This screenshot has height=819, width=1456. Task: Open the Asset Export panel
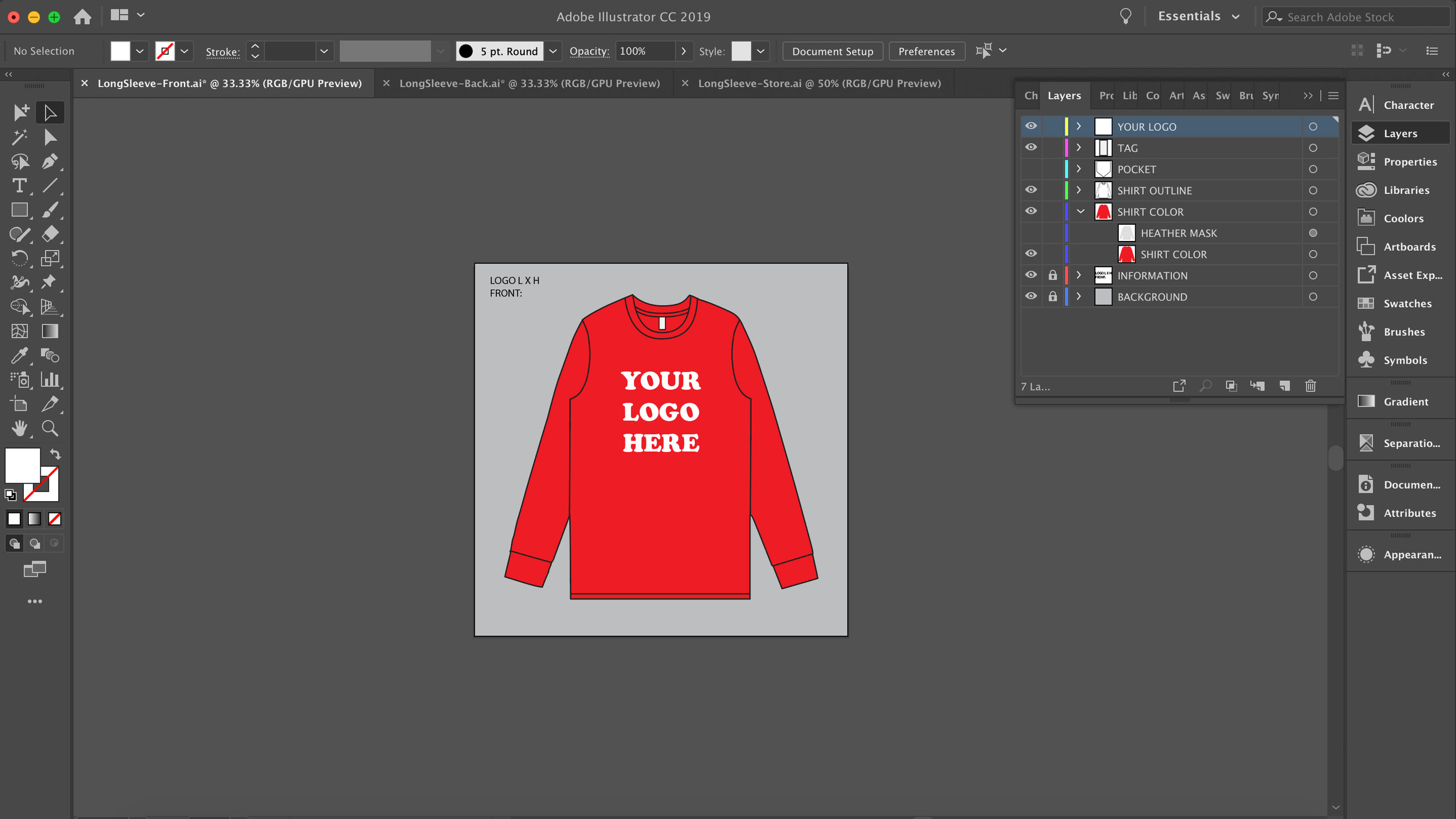(1400, 275)
